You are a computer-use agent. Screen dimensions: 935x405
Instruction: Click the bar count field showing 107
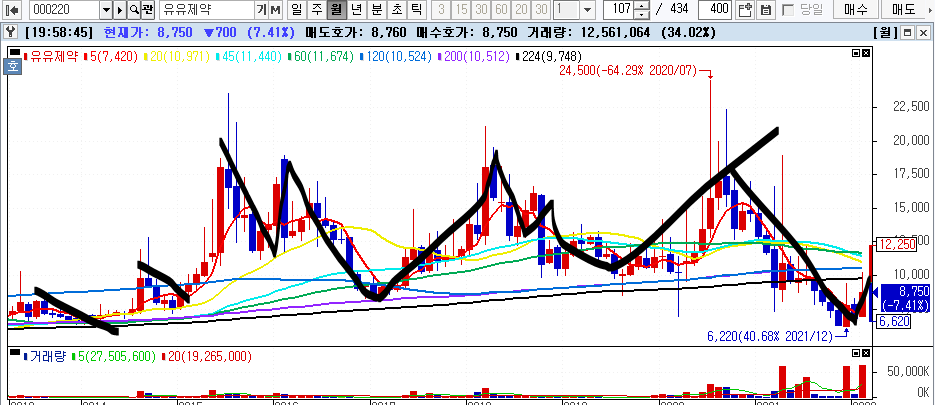pyautogui.click(x=619, y=10)
